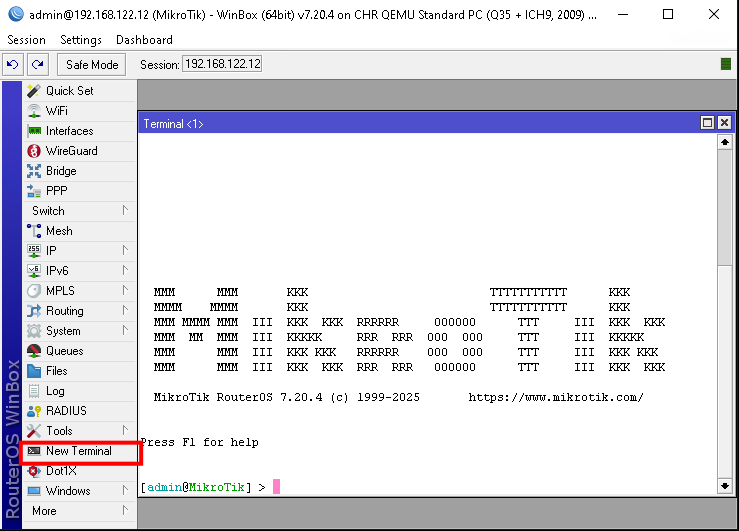Click the Tools wrench icon
Screen dimensions: 739x531
tap(34, 431)
